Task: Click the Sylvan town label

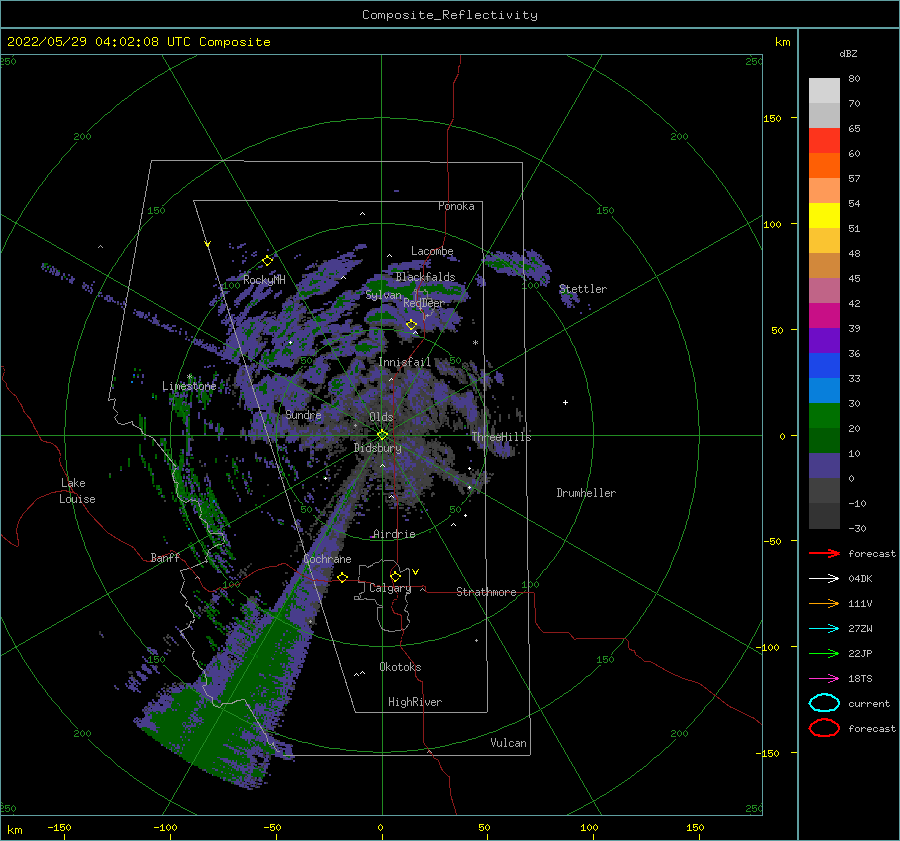Action: (383, 295)
